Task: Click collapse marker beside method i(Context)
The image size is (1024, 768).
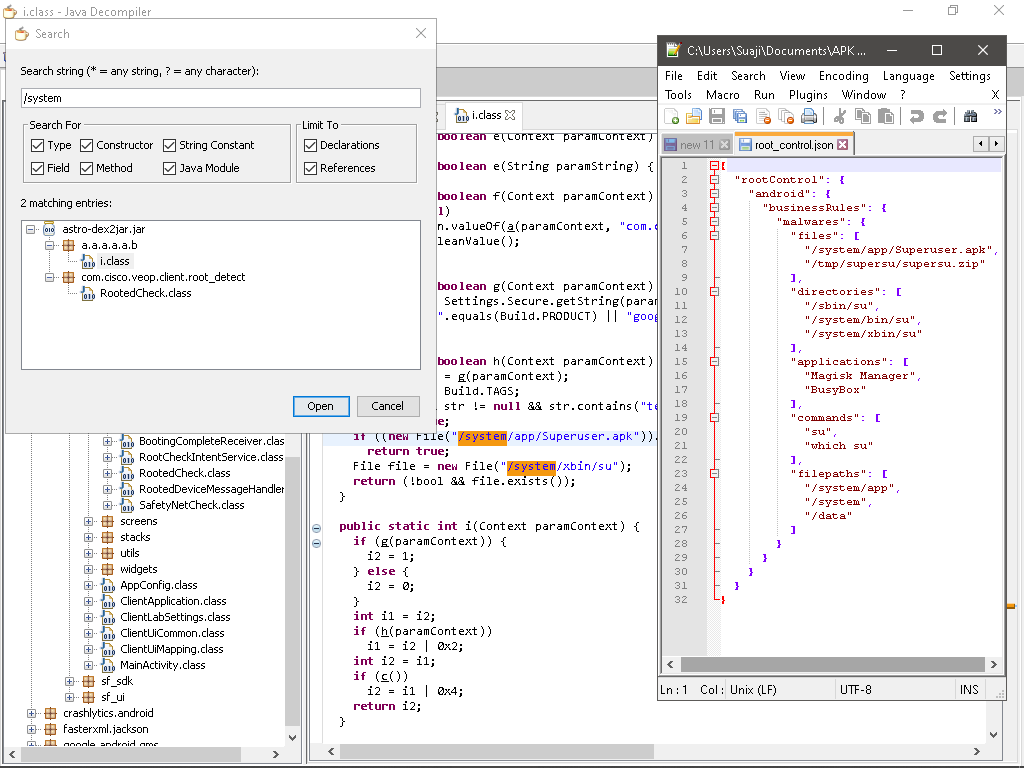Action: [316, 528]
